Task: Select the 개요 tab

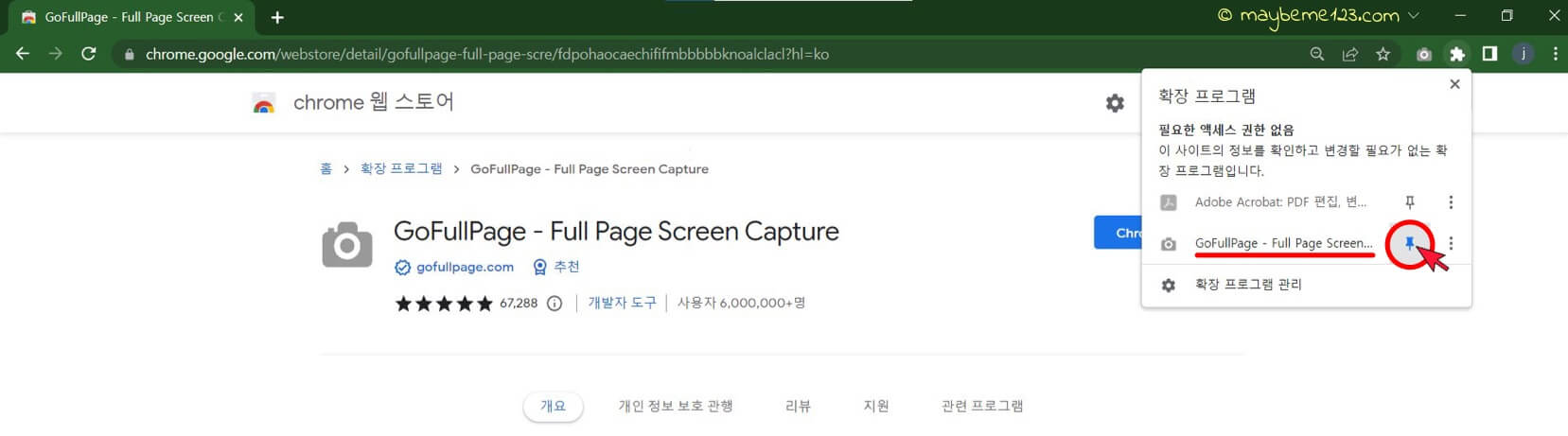Action: (x=553, y=406)
